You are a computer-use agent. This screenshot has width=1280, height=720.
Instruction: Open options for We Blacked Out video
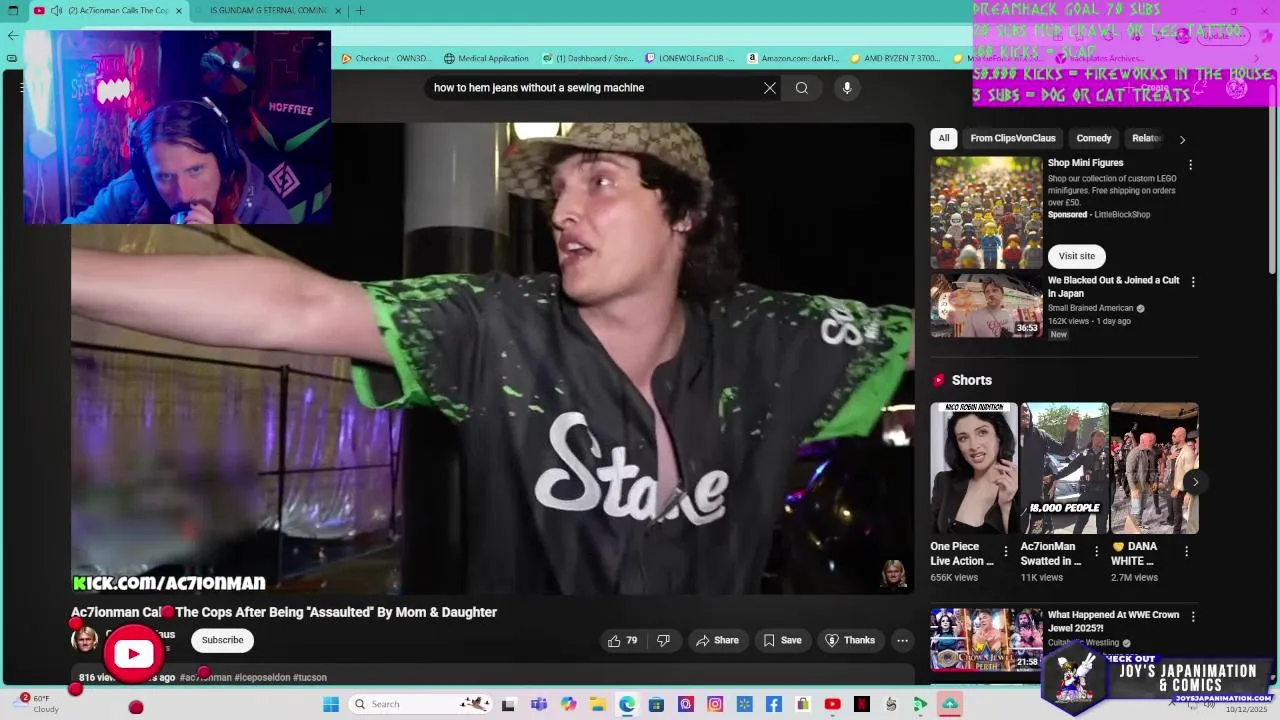pos(1192,282)
